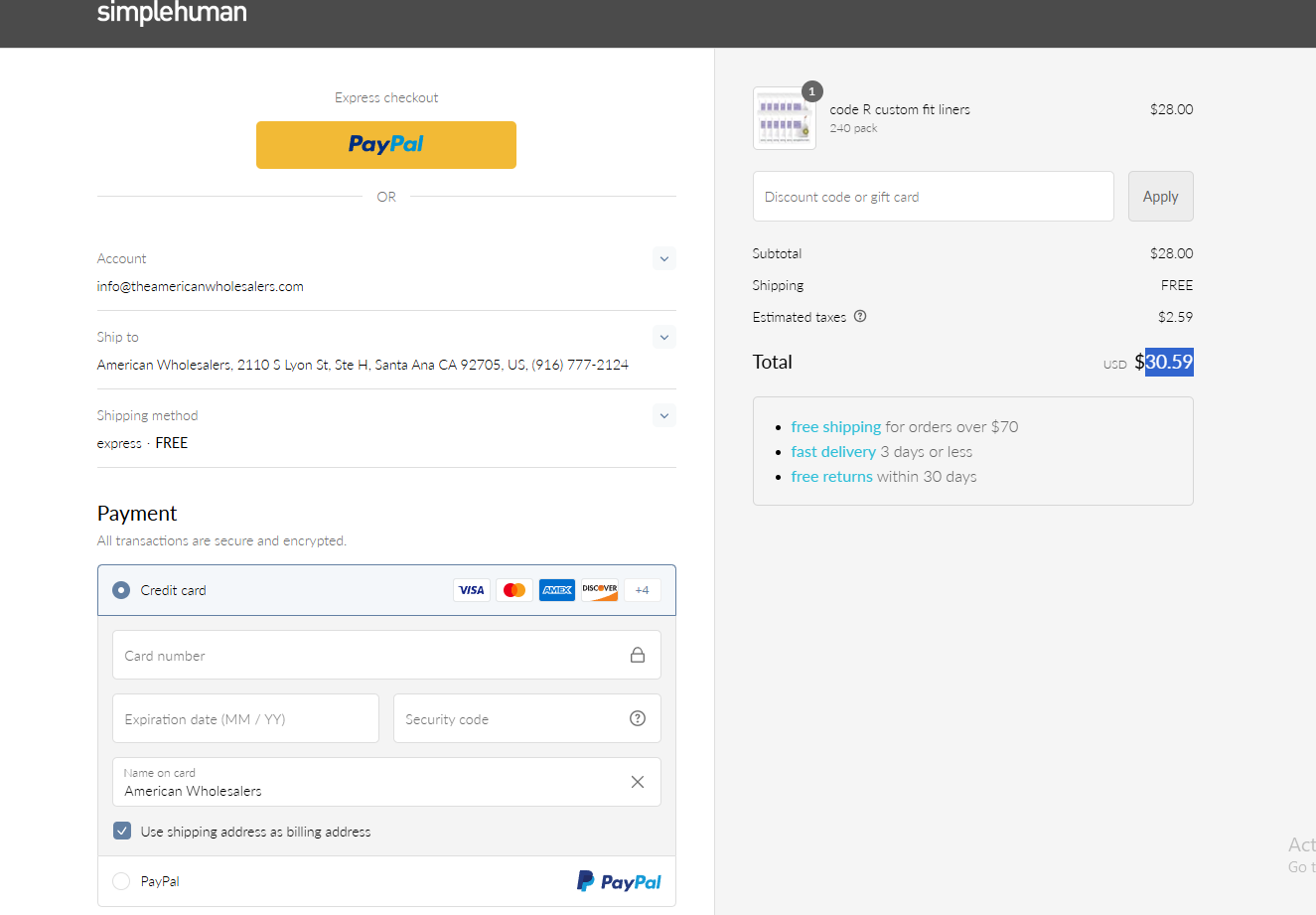The height and width of the screenshot is (915, 1316).
Task: Select Credit card payment option
Action: 121,590
